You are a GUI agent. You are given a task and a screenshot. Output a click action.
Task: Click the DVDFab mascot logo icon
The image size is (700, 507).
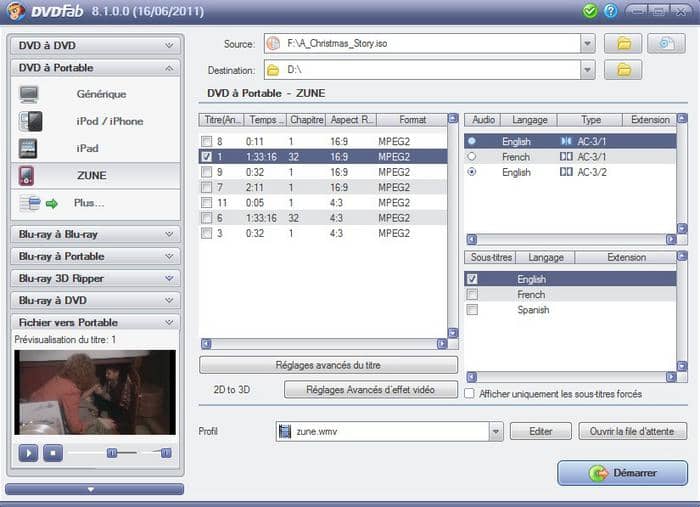16,11
